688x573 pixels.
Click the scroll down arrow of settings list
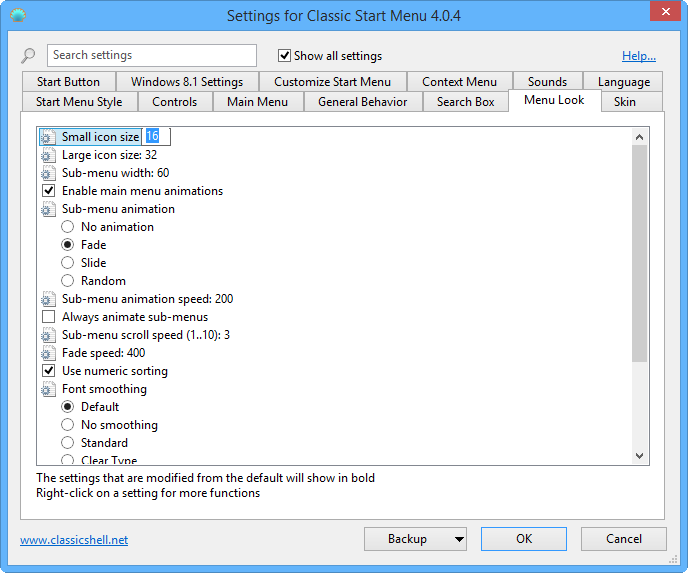639,456
